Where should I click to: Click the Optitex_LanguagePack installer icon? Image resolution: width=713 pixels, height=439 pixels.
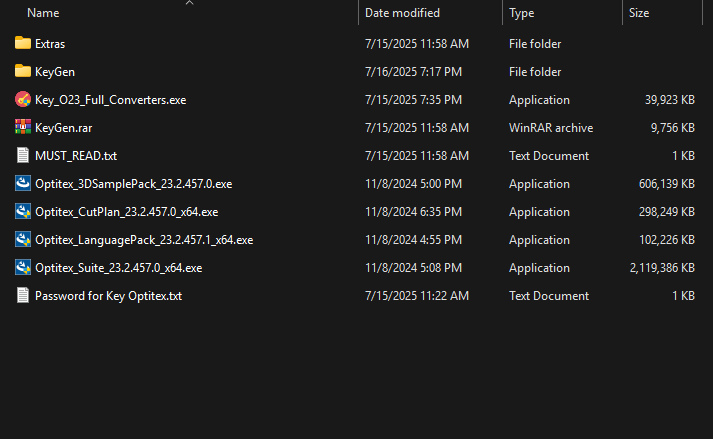point(23,240)
